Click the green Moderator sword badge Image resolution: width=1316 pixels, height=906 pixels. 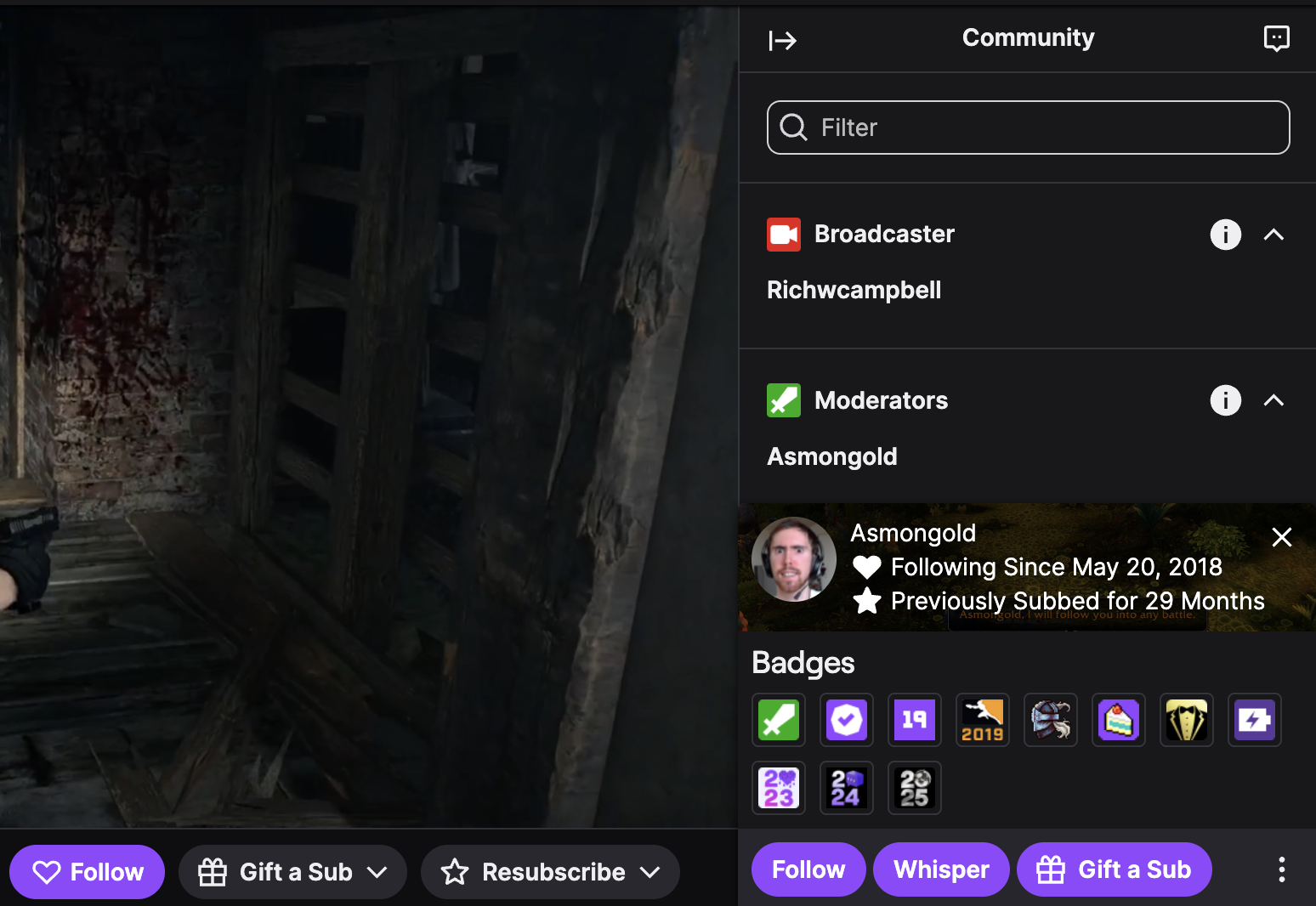(779, 720)
